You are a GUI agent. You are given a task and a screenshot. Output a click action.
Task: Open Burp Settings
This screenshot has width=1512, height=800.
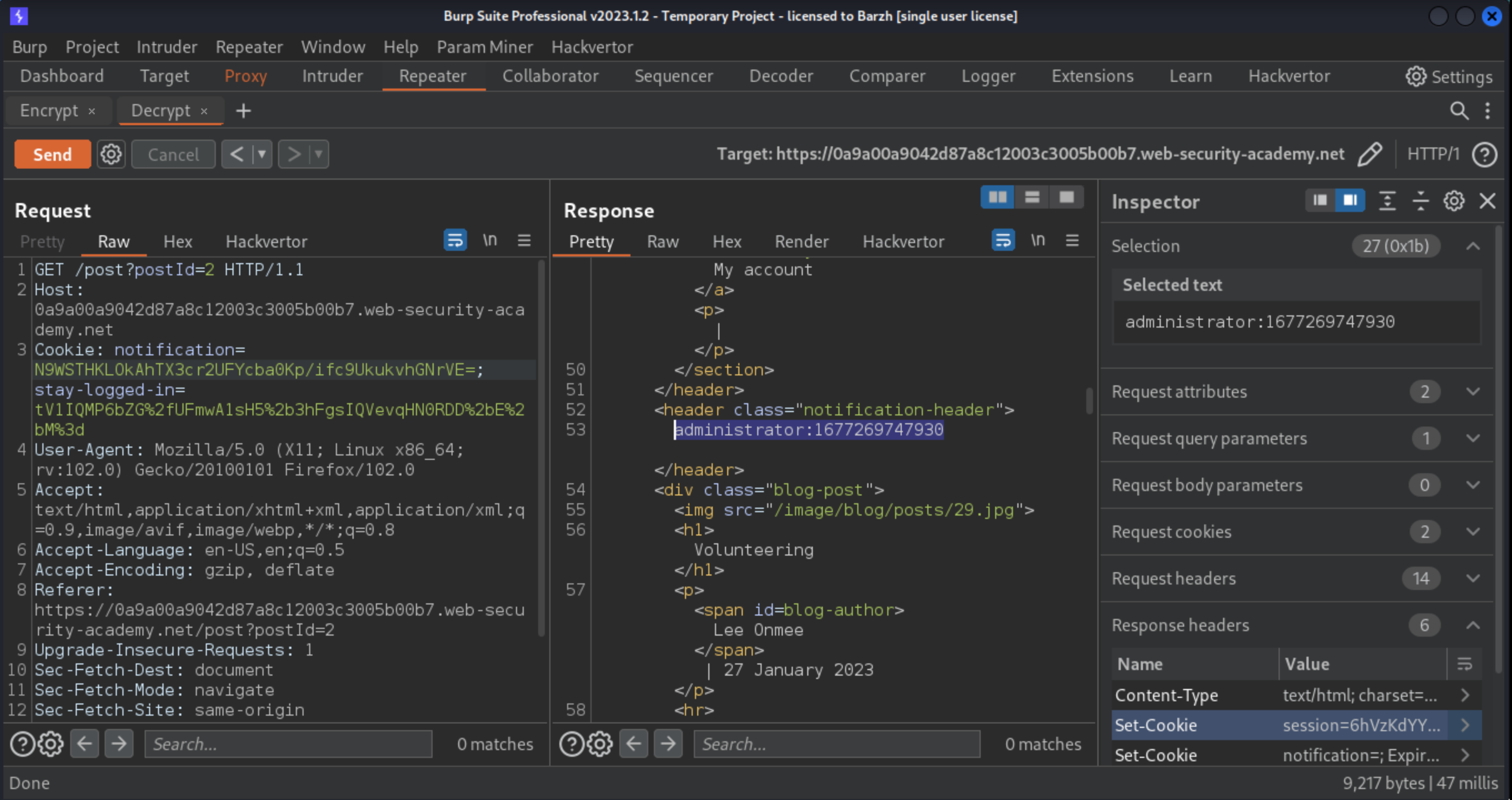(x=1449, y=76)
